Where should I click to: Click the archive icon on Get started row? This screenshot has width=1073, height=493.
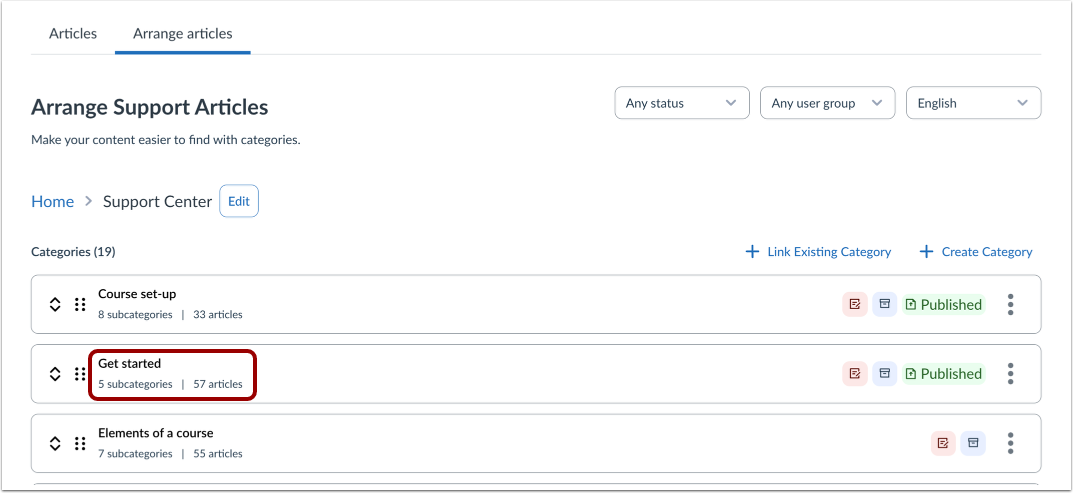885,373
